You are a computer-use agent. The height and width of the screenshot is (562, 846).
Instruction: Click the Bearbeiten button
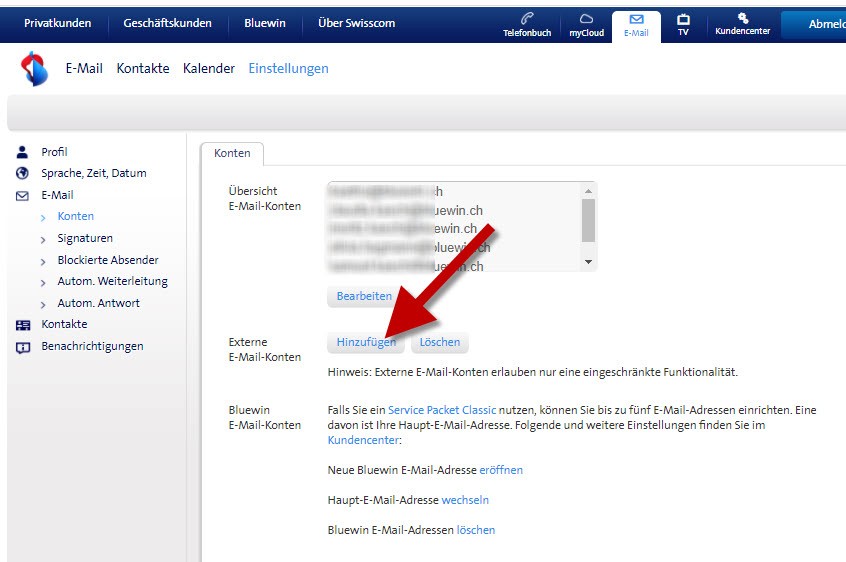point(364,296)
